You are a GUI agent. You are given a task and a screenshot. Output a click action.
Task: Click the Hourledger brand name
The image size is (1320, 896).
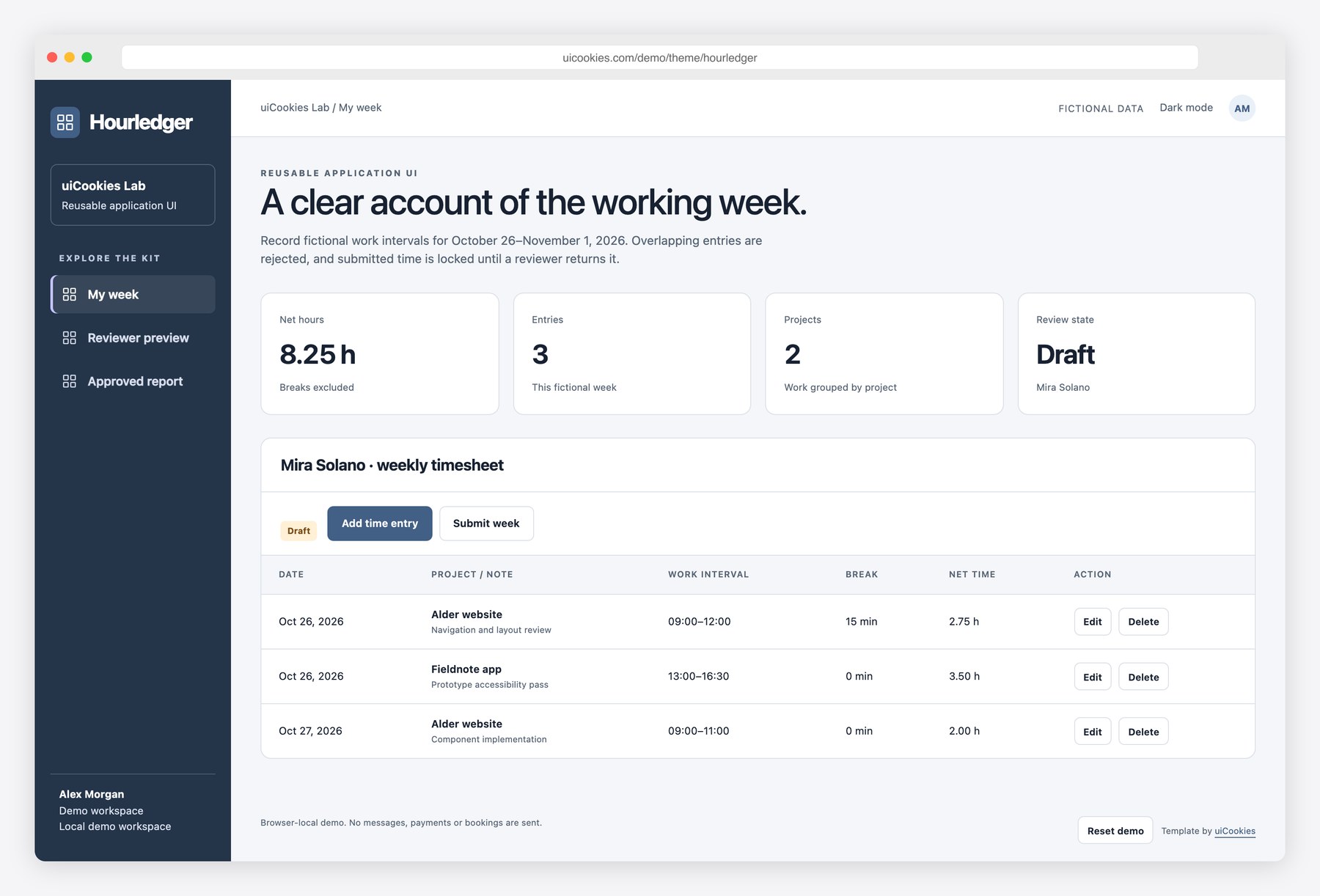tap(142, 122)
